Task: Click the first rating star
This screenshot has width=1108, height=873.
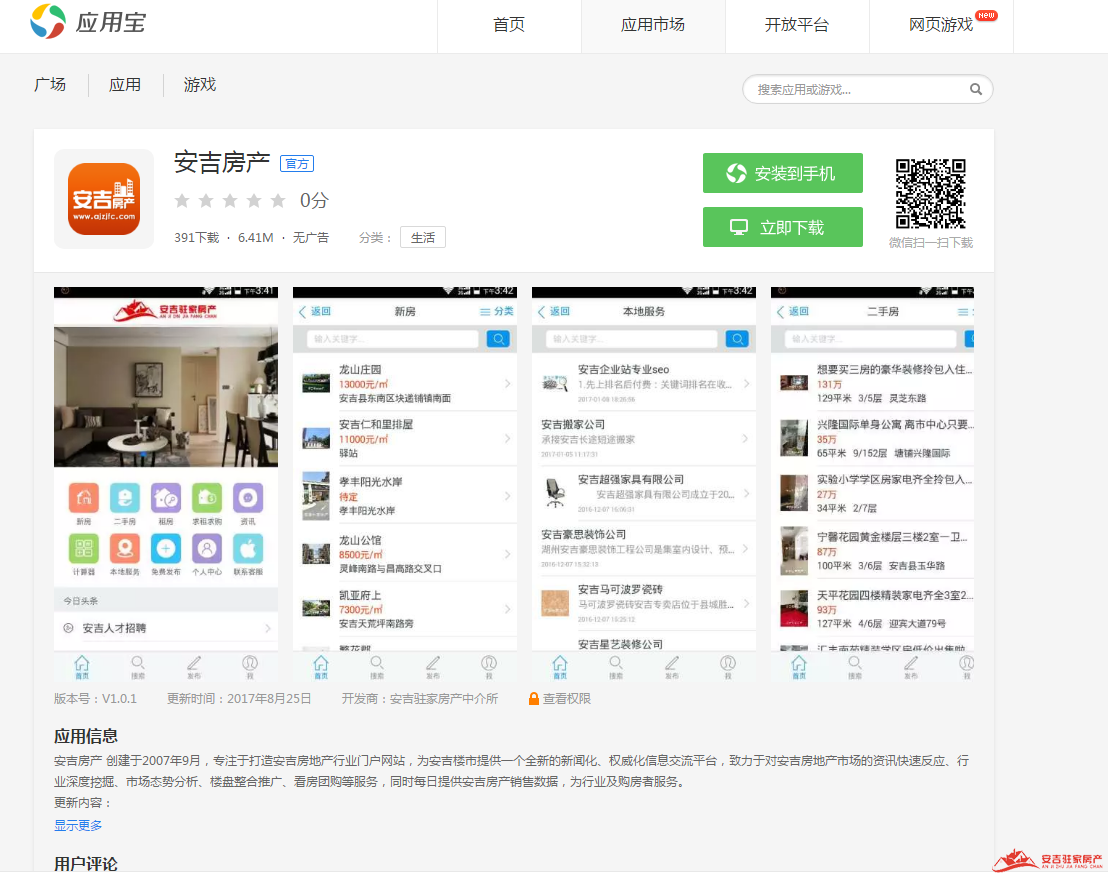Action: click(182, 201)
